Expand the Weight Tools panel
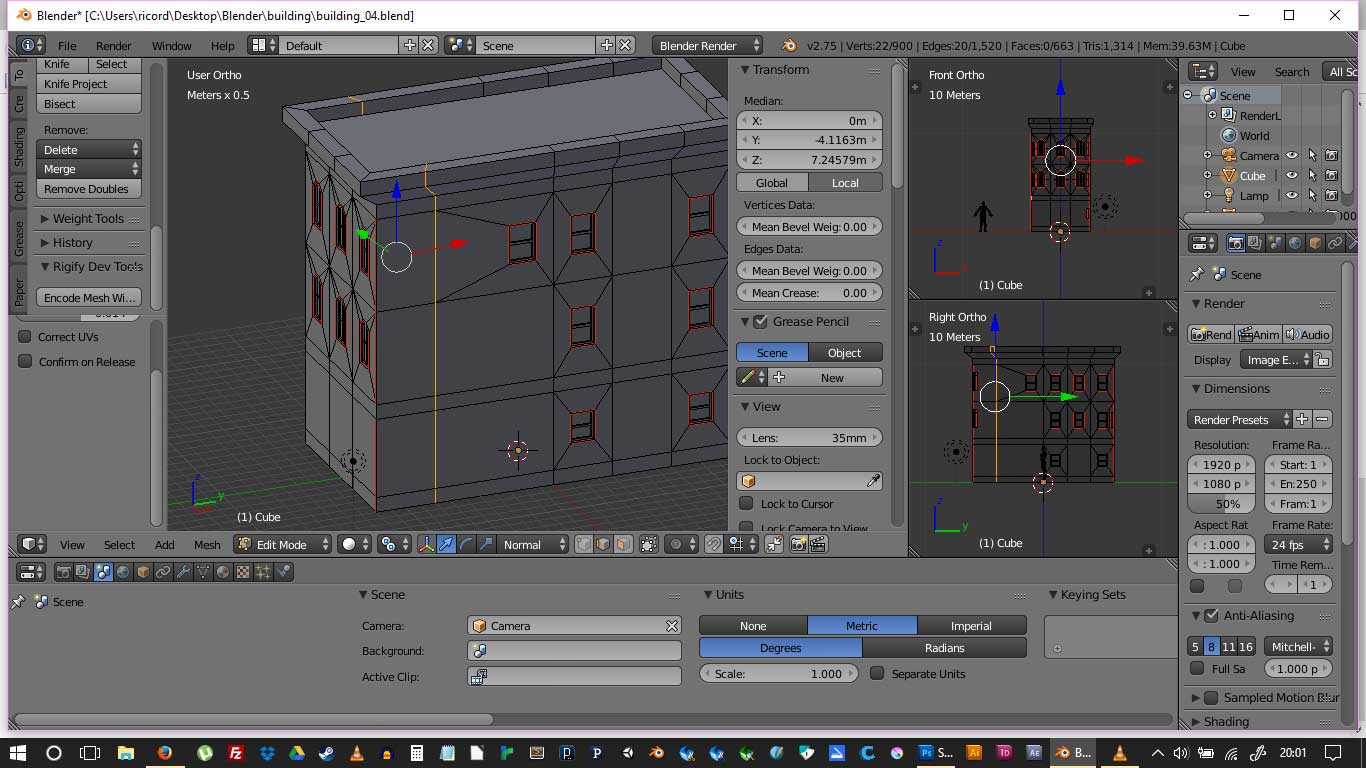 pyautogui.click(x=88, y=219)
